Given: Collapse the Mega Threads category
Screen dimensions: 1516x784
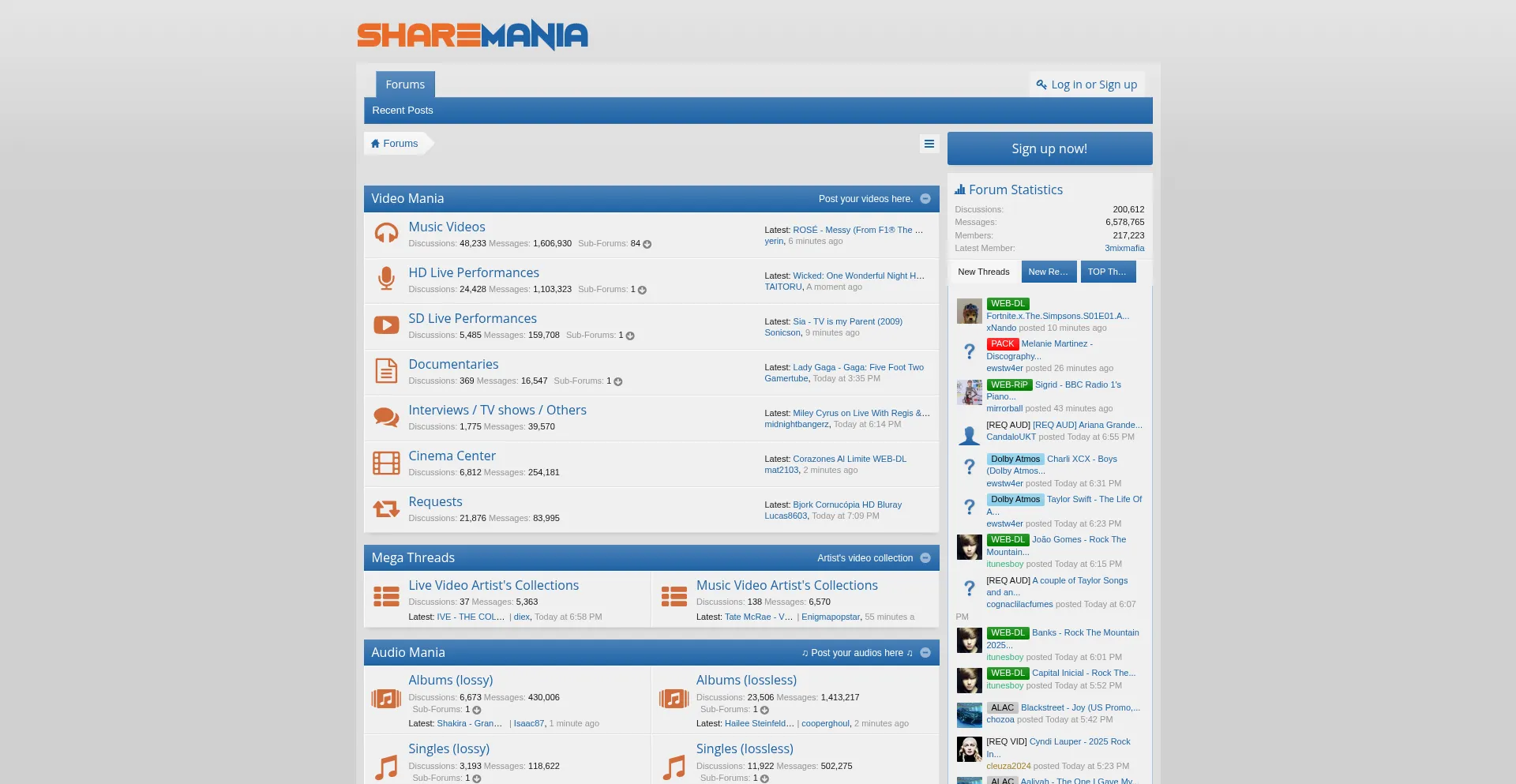Looking at the screenshot, I should click(x=925, y=558).
